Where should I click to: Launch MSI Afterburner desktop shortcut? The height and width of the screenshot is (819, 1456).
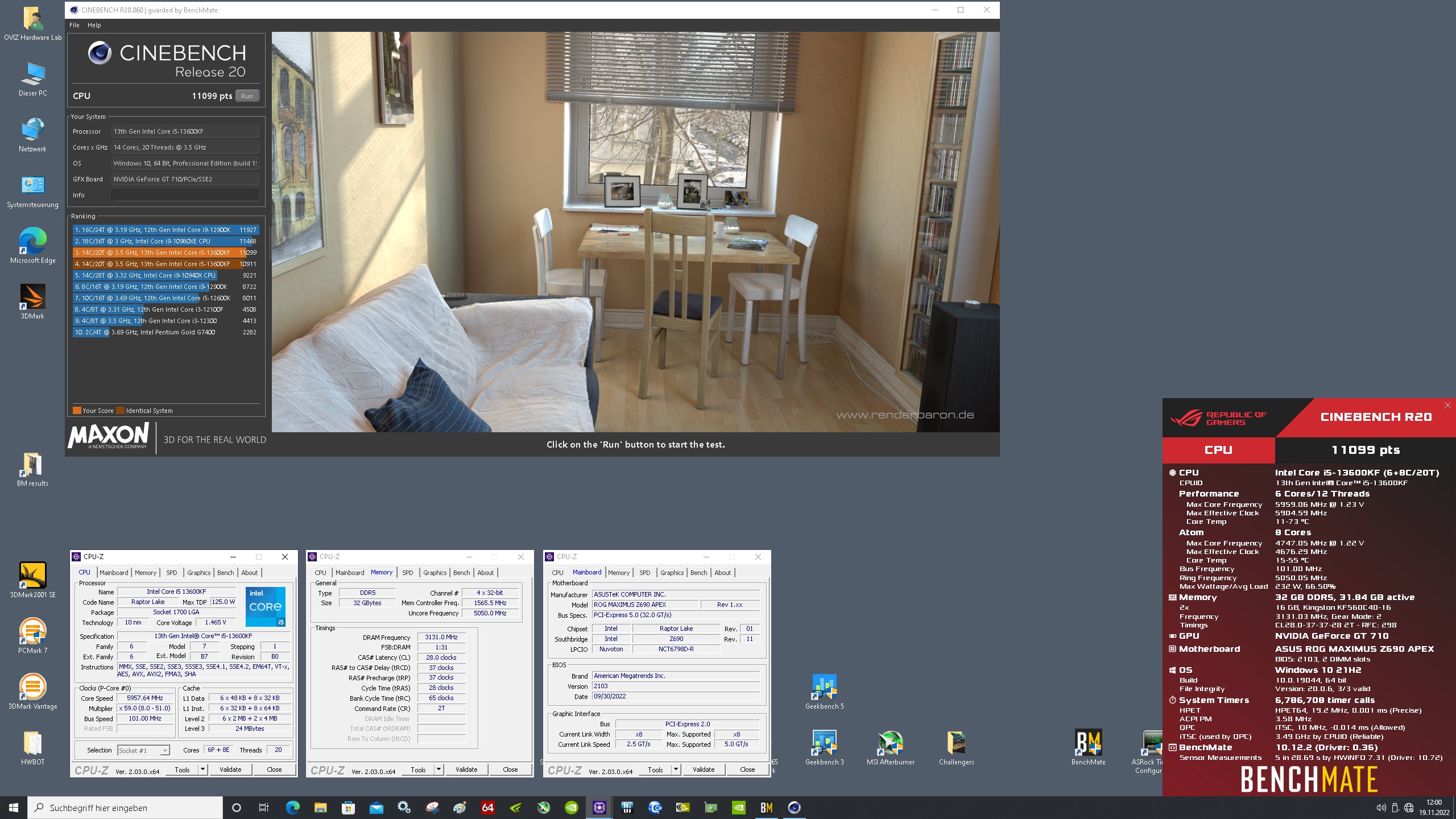pyautogui.click(x=890, y=748)
